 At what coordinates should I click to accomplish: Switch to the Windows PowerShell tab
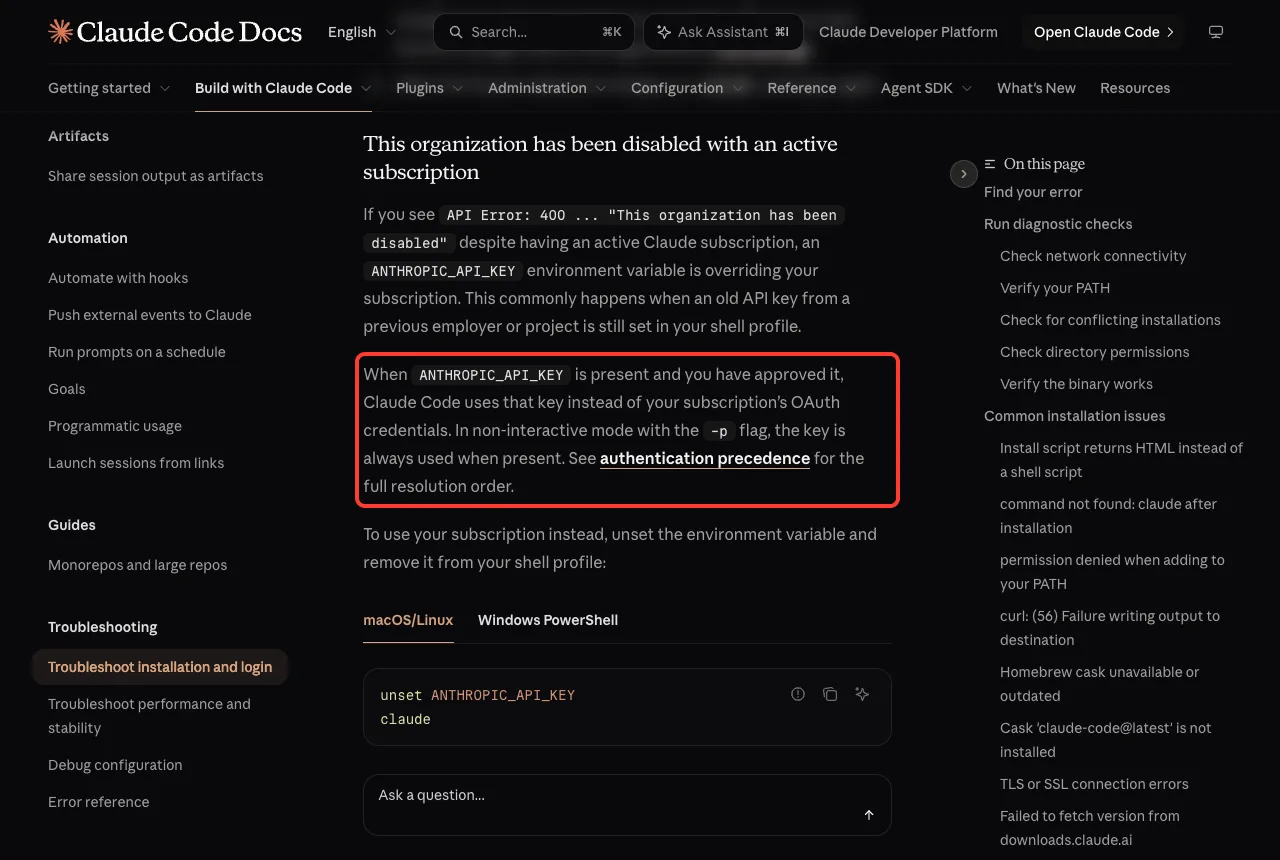point(548,620)
